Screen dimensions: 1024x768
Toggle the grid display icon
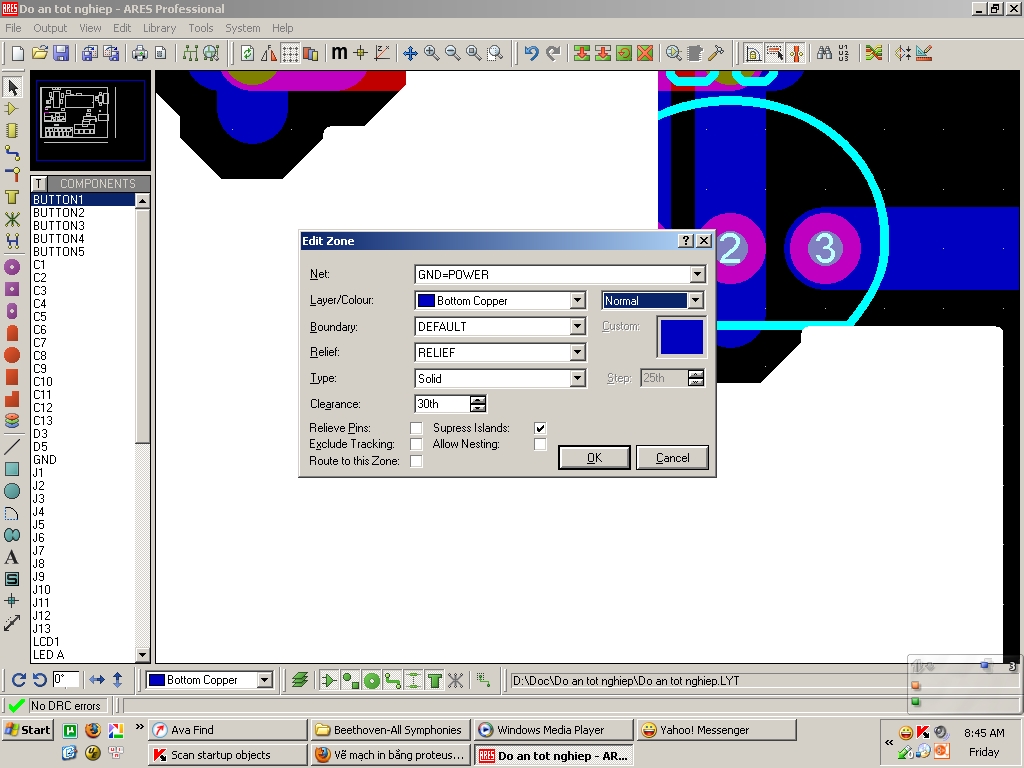tap(290, 53)
